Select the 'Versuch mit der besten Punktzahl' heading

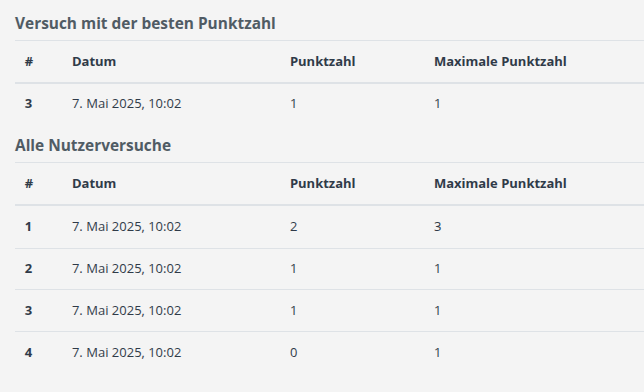coord(145,23)
